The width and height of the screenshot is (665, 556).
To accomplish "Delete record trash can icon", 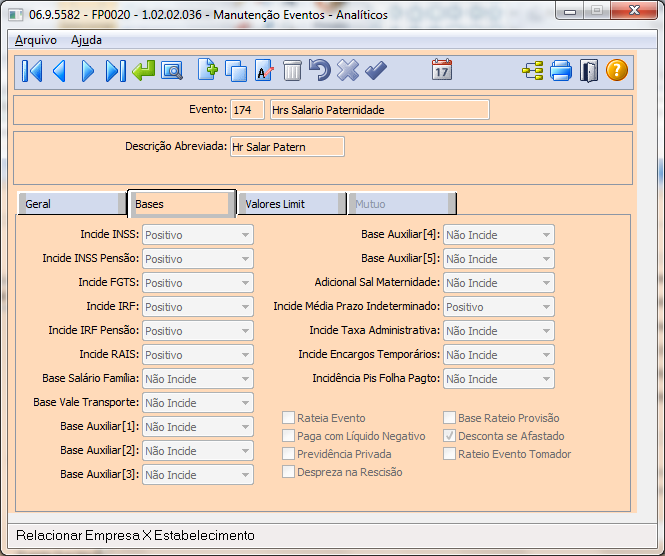I will (x=292, y=70).
